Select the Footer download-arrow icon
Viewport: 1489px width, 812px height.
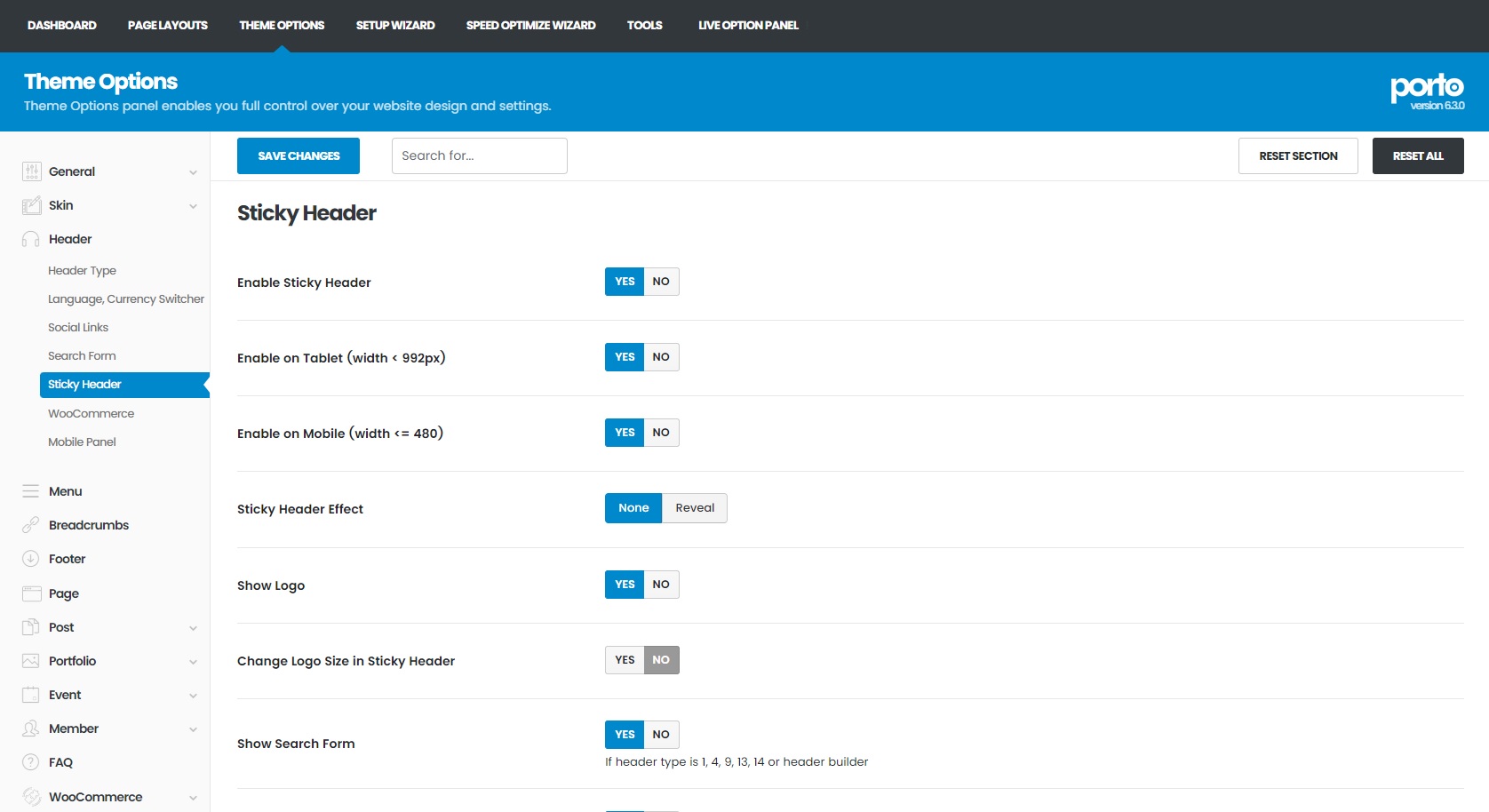(x=30, y=558)
